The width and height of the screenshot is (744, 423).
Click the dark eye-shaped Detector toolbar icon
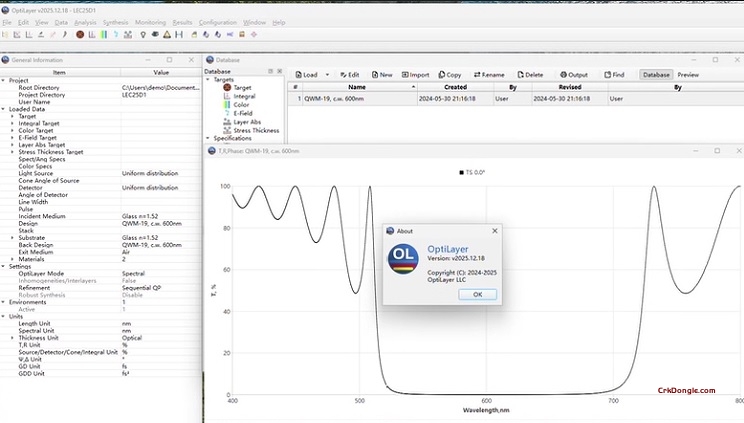(155, 35)
